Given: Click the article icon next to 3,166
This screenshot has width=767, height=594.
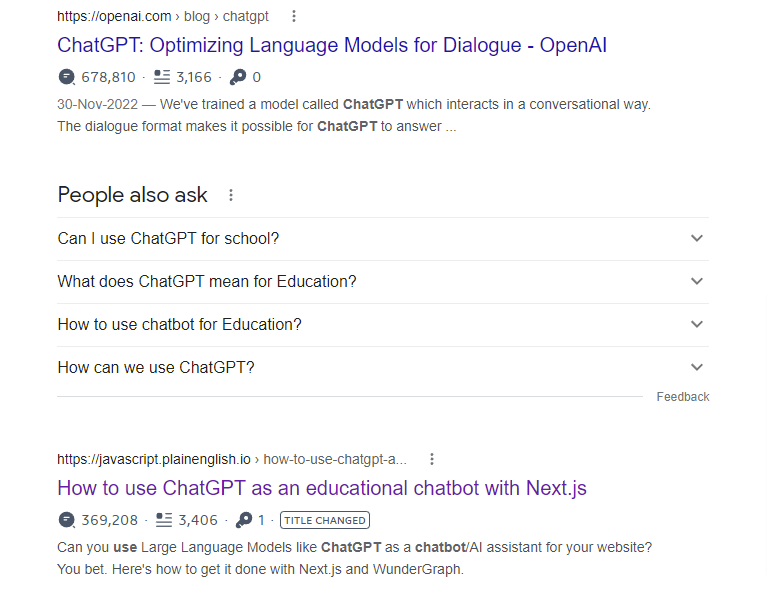Looking at the screenshot, I should tap(162, 77).
